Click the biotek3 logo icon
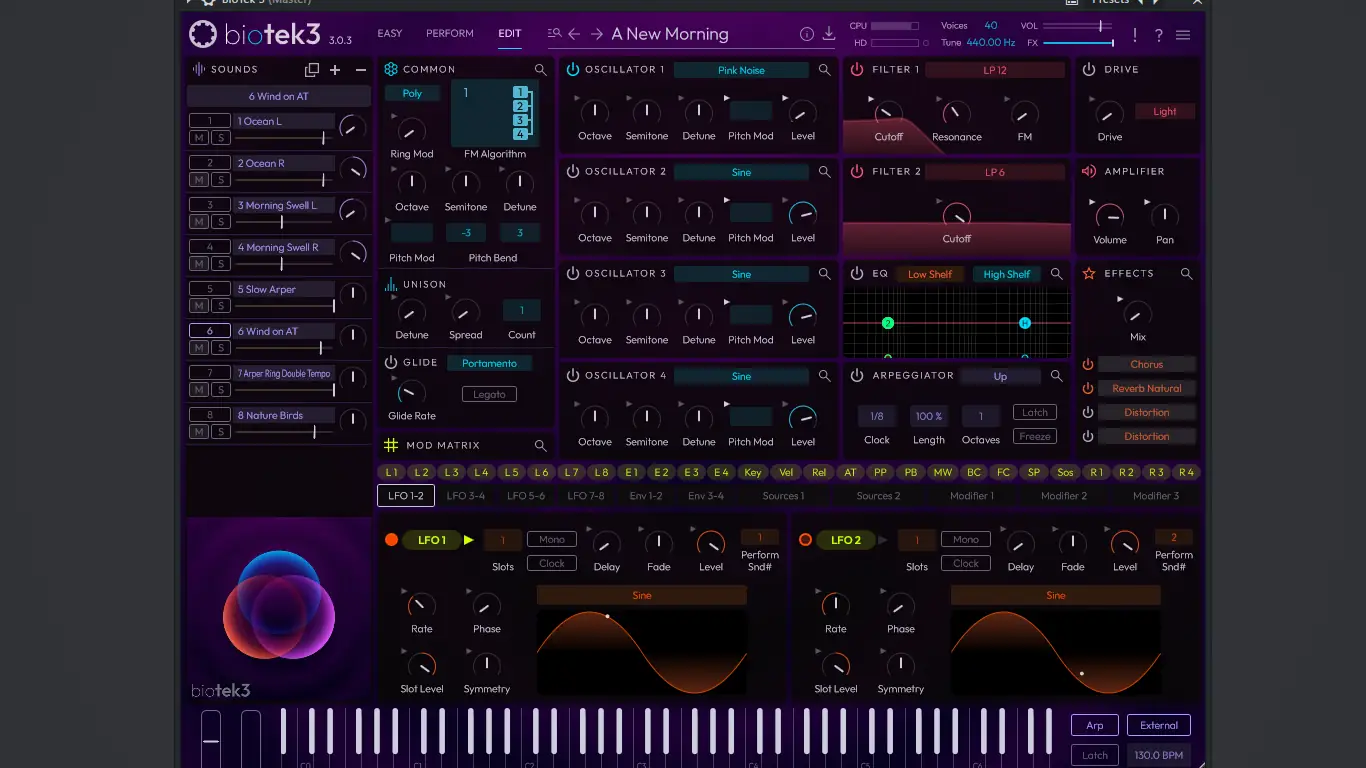 click(x=203, y=35)
